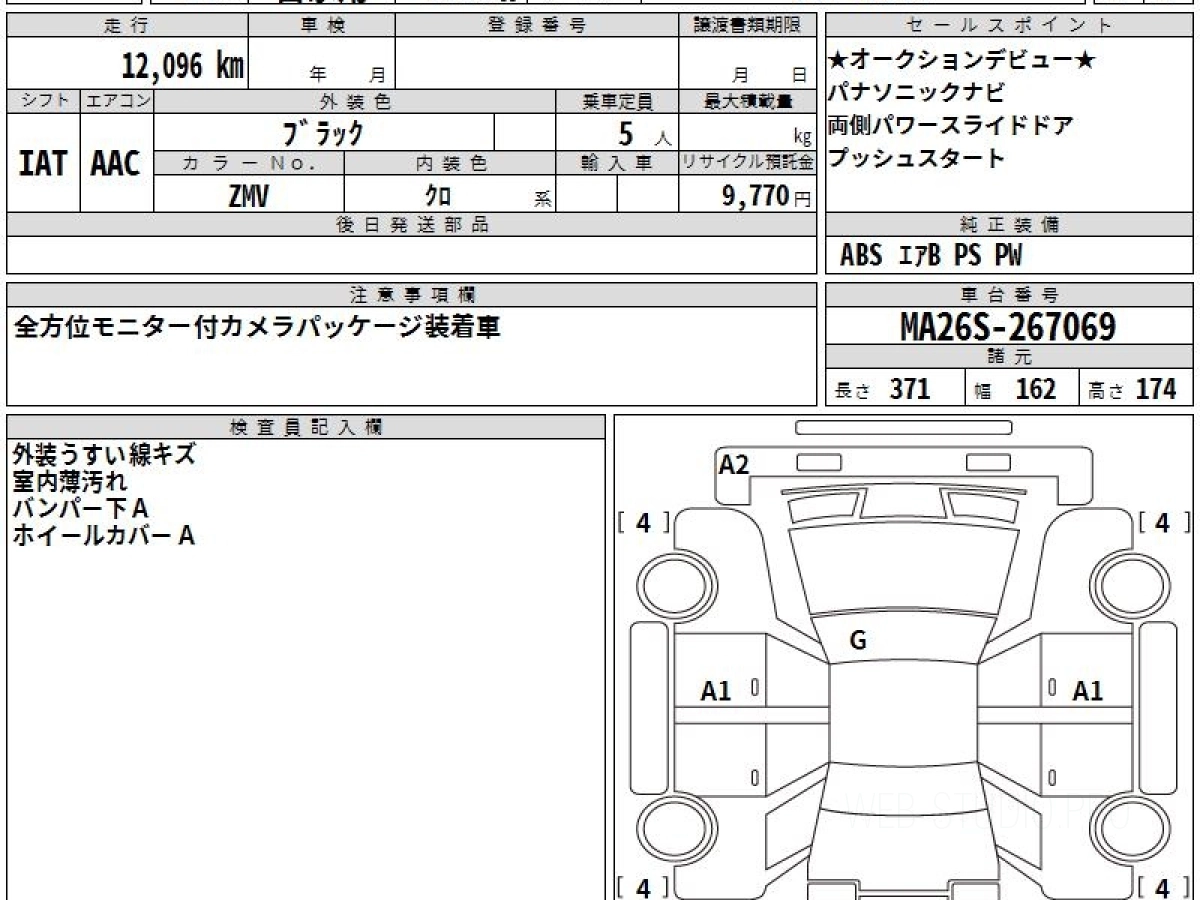This screenshot has height=900, width=1200.
Task: Select the ホイールカバーA inspector note
Action: pyautogui.click(x=103, y=536)
